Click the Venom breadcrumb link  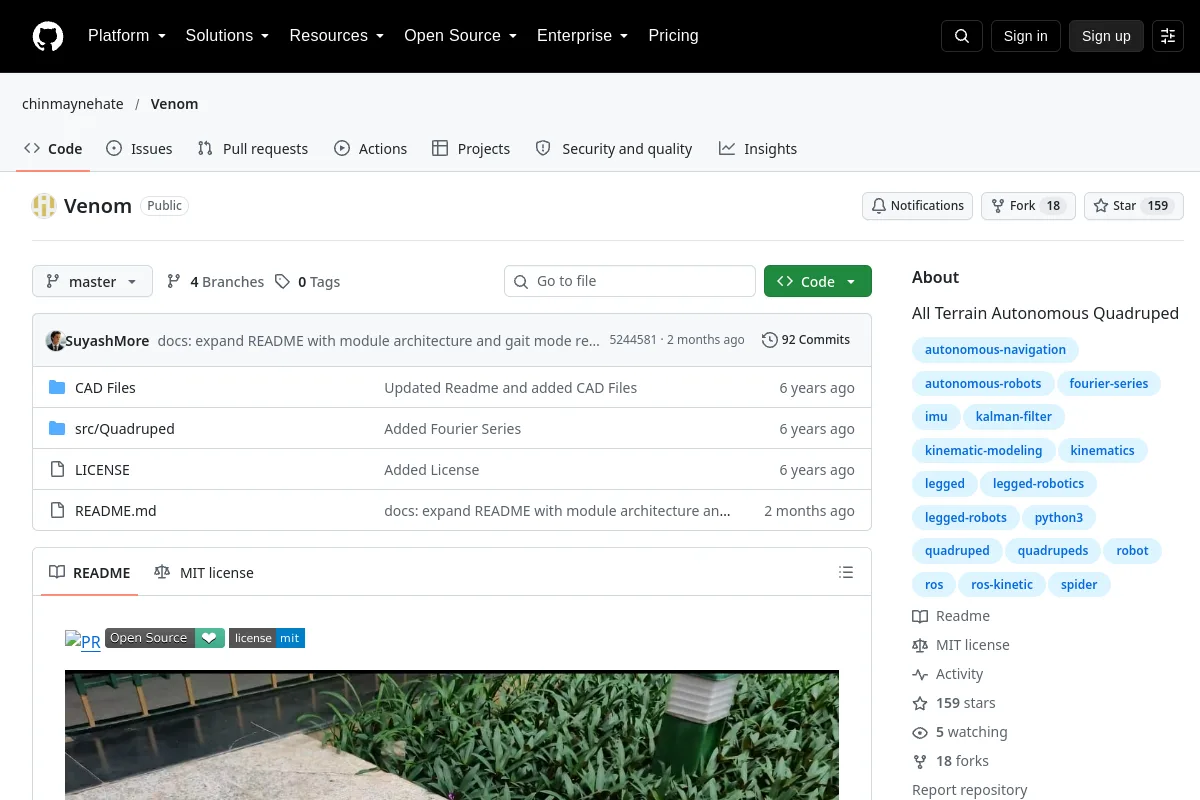pos(175,104)
